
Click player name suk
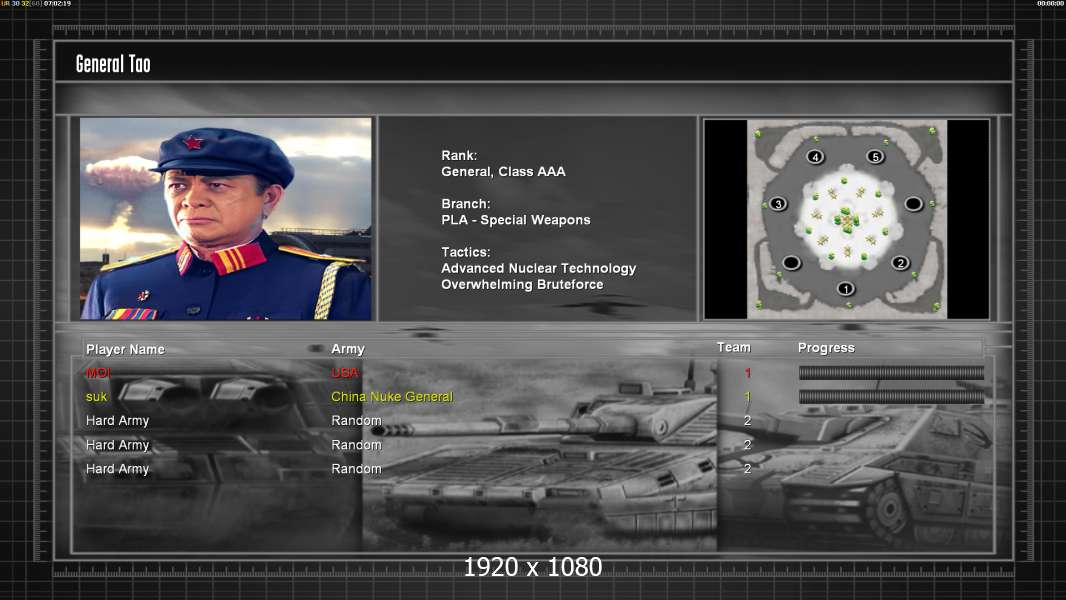tap(97, 397)
